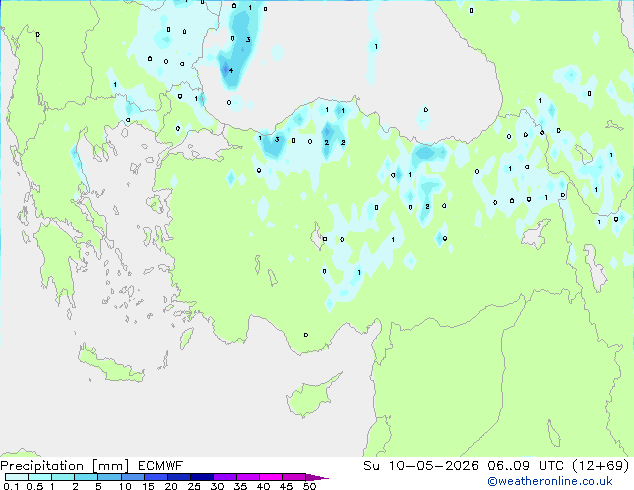Select the 0.1–0.5 mm legend swatch

(17, 477)
